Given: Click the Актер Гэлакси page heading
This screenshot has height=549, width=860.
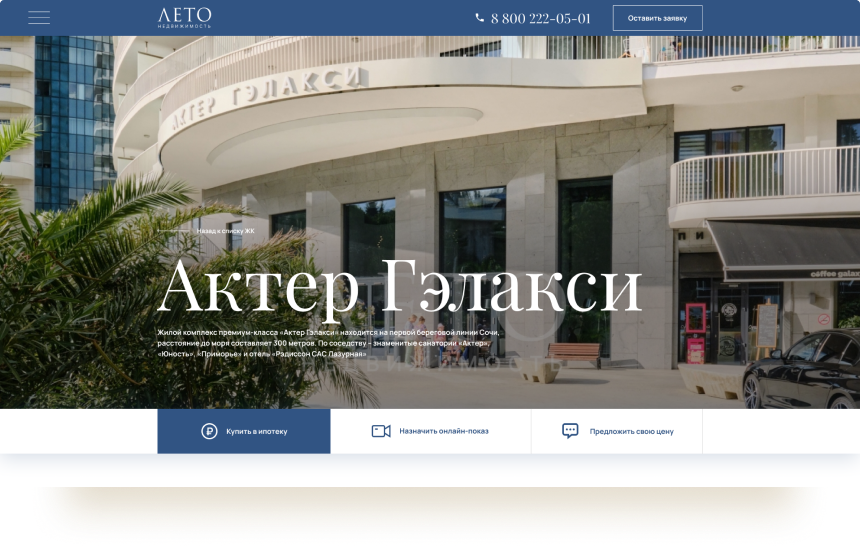Looking at the screenshot, I should point(398,287).
